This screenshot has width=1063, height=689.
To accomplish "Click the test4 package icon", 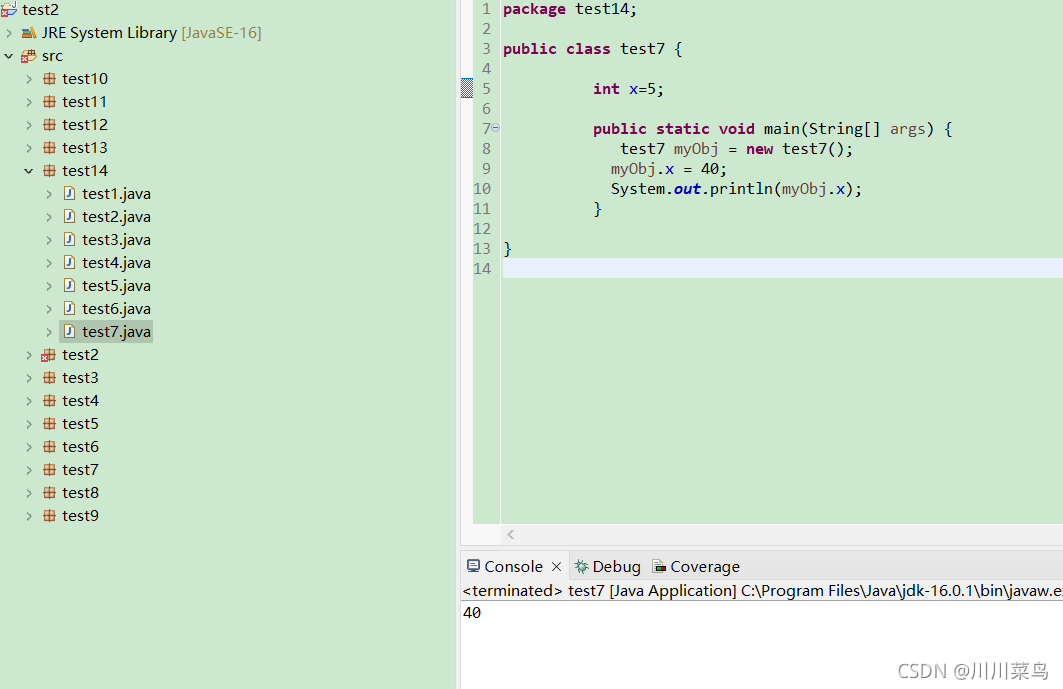I will point(49,401).
